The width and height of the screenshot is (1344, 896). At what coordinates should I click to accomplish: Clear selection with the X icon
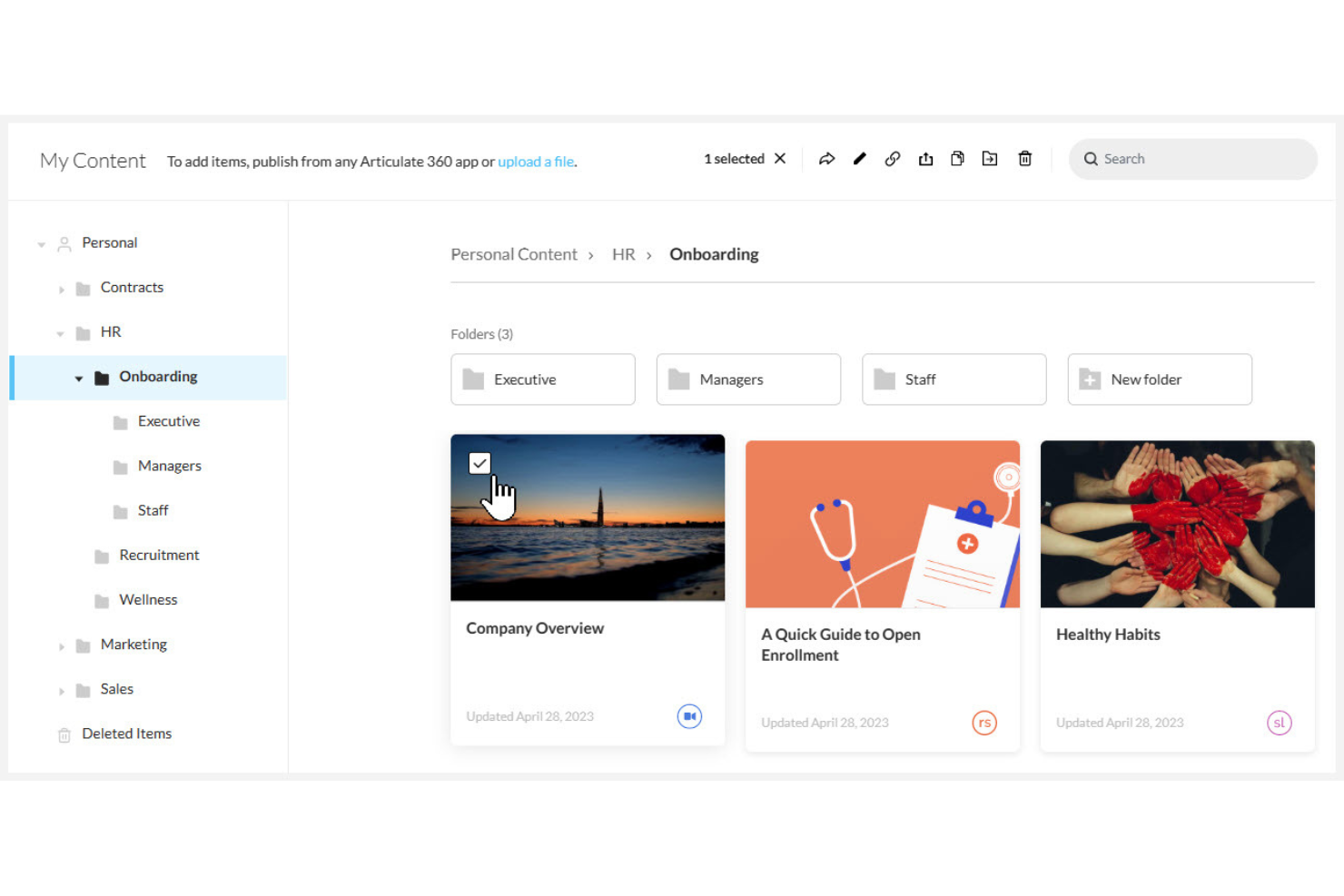780,159
